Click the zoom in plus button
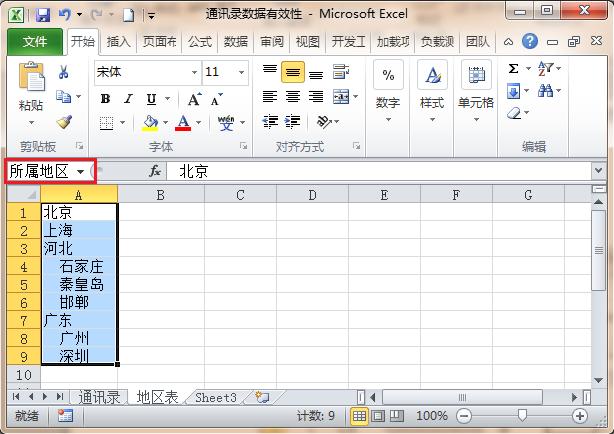Viewport: 614px width, 434px height. [x=580, y=416]
